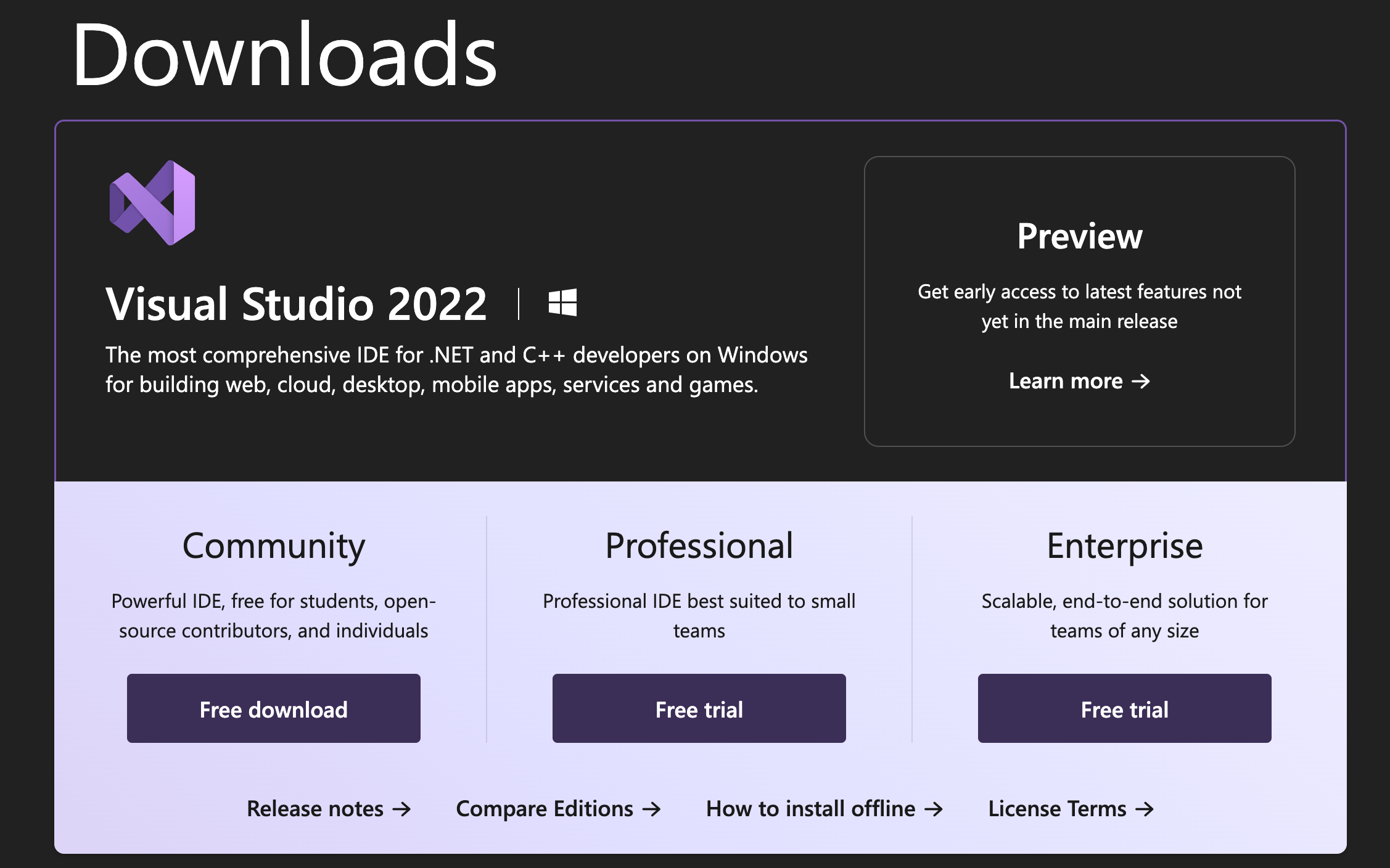This screenshot has width=1390, height=868.
Task: View the License Terms link
Action: point(1057,809)
